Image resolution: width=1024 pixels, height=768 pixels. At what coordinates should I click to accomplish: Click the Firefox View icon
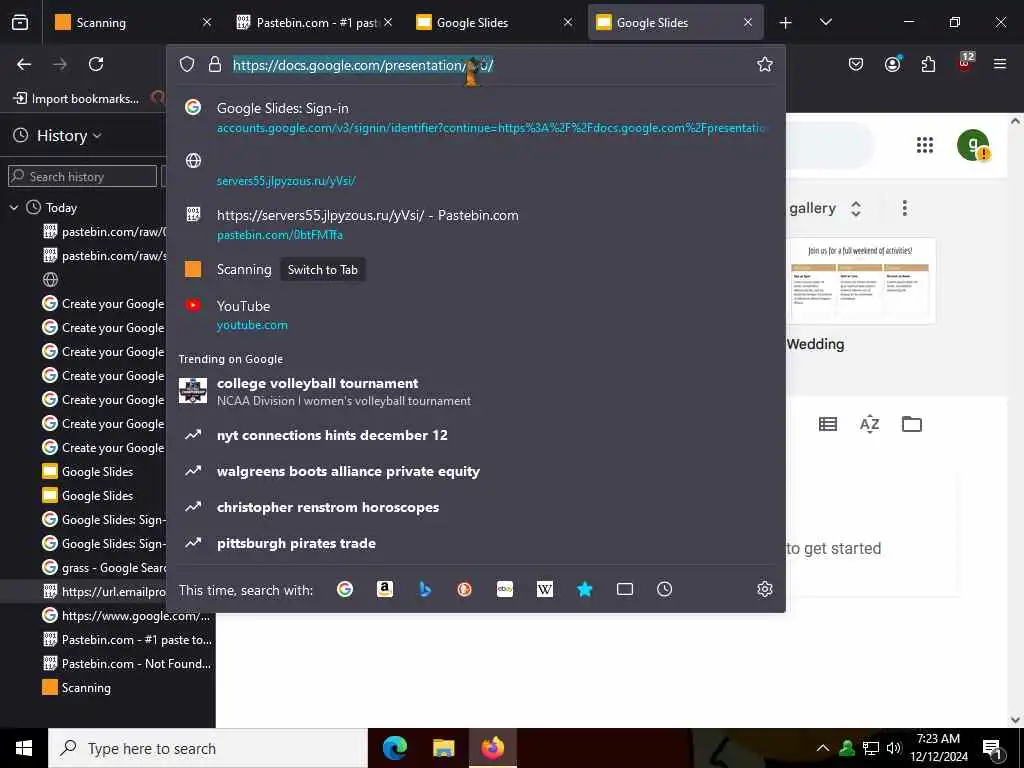click(x=20, y=23)
